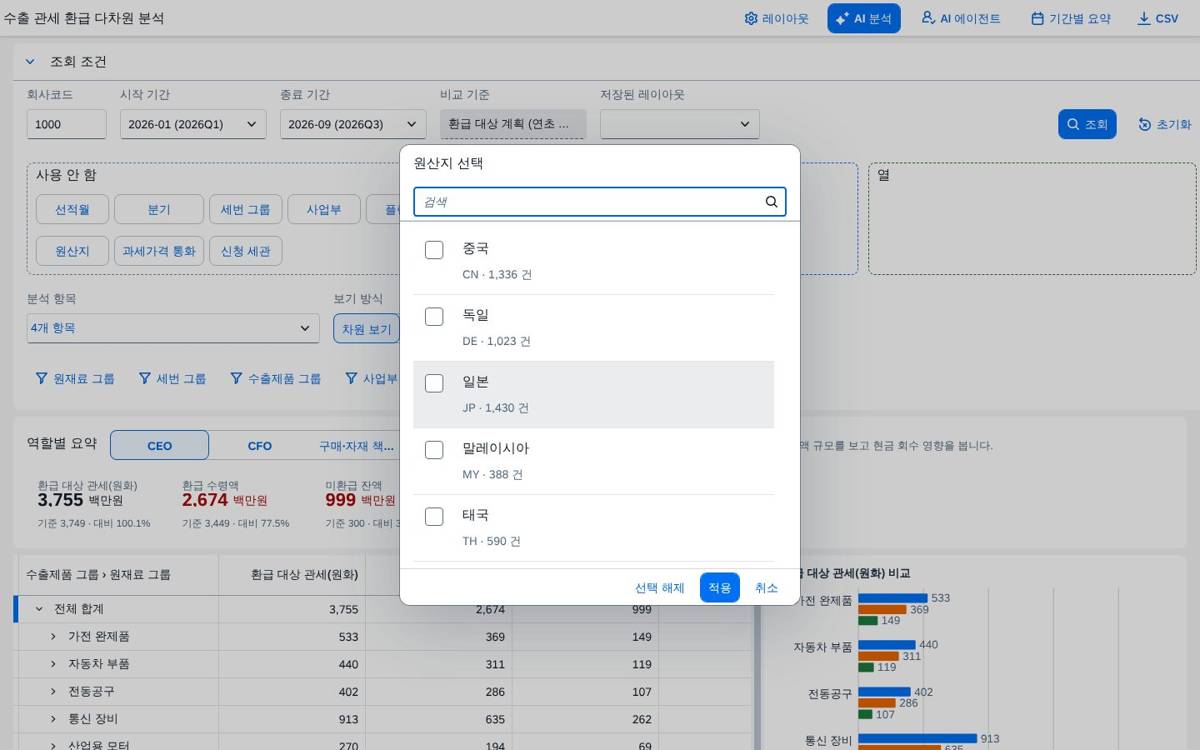
Task: Click the blue 533 bar for 가전 완제품
Action: click(x=892, y=598)
